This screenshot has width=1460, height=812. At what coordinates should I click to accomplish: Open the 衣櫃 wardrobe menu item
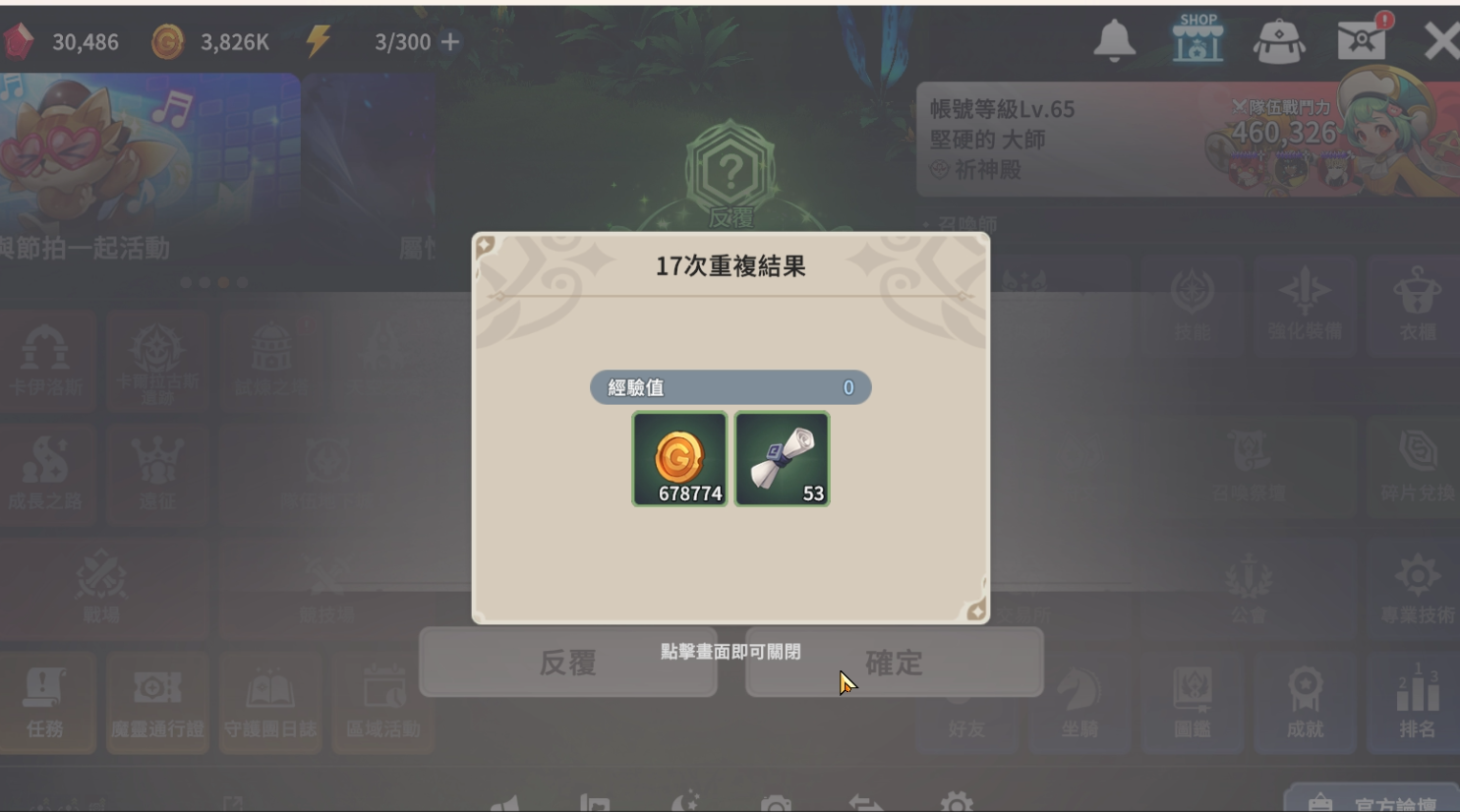pos(1417,306)
